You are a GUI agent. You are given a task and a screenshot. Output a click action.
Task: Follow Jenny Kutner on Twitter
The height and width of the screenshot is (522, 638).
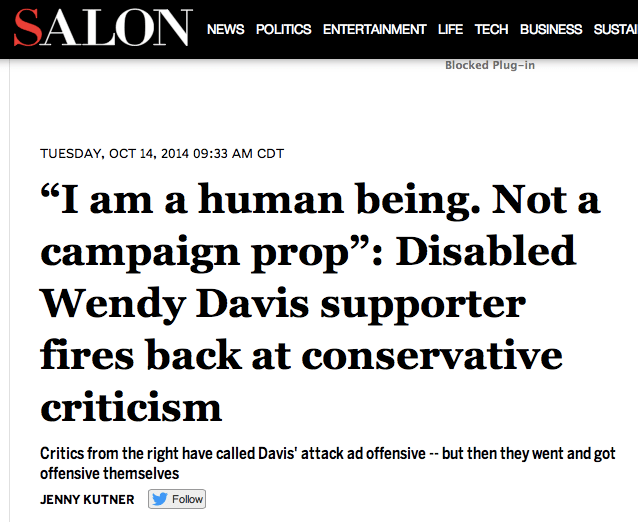(x=177, y=499)
